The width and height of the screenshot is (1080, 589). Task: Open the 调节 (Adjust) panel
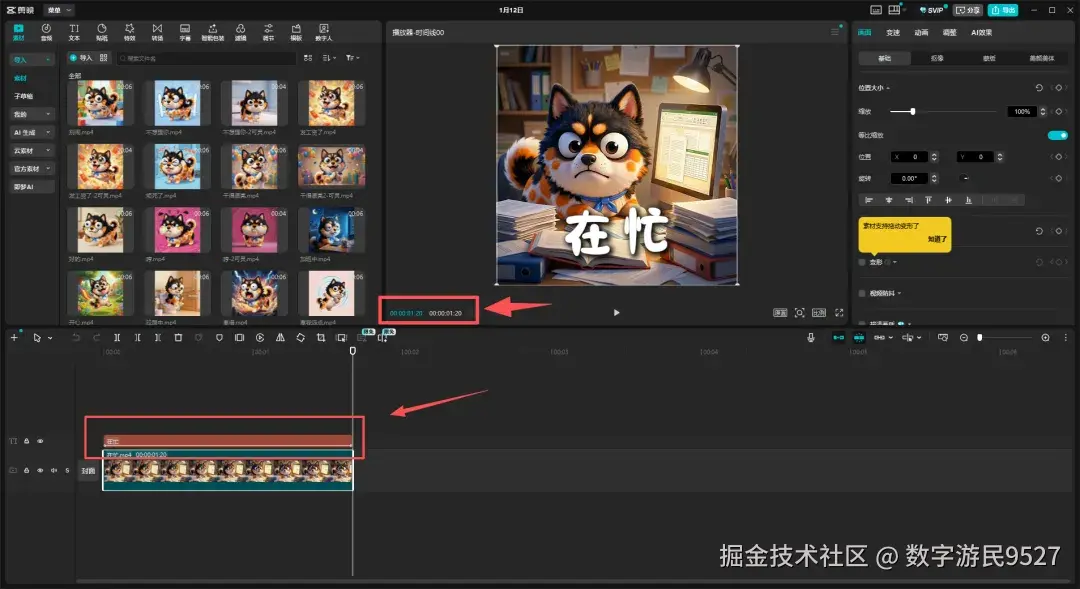(x=268, y=32)
